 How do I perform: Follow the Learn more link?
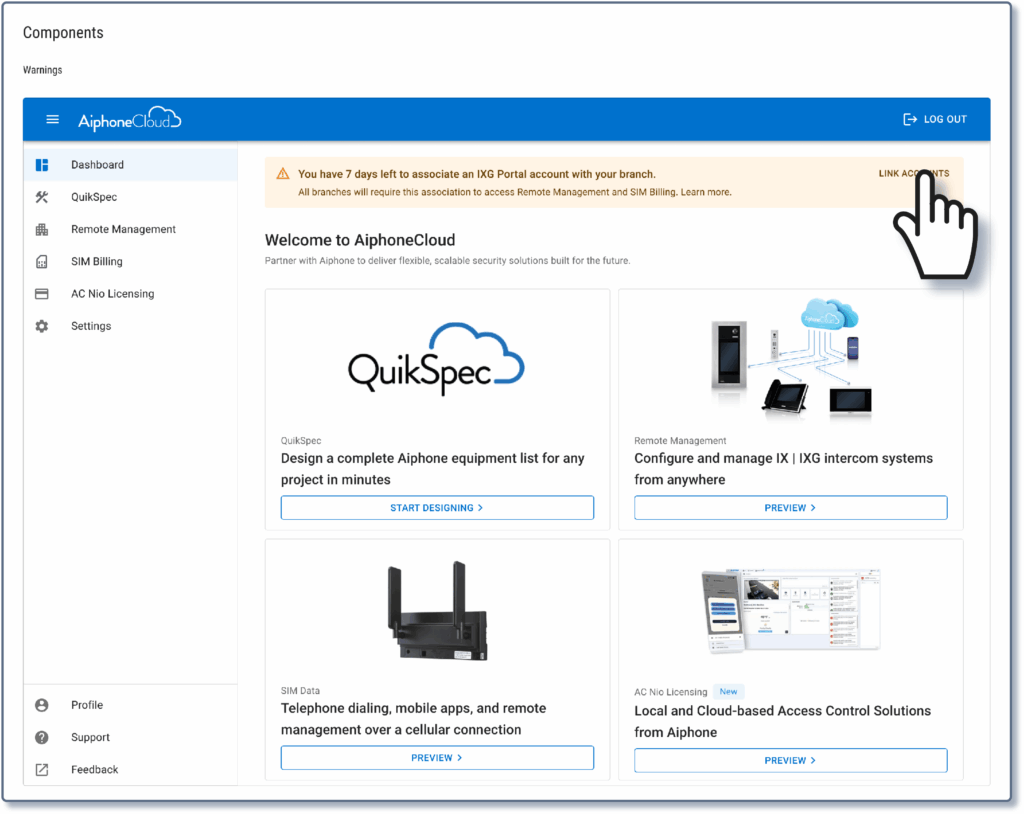tap(706, 192)
